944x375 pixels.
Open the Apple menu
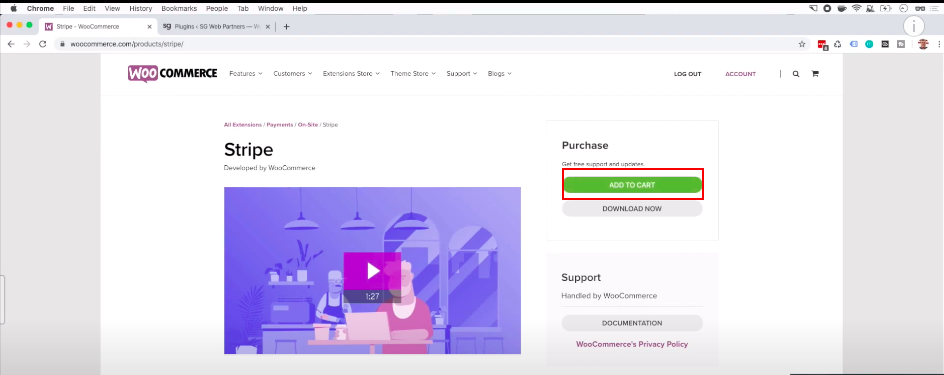coord(13,8)
